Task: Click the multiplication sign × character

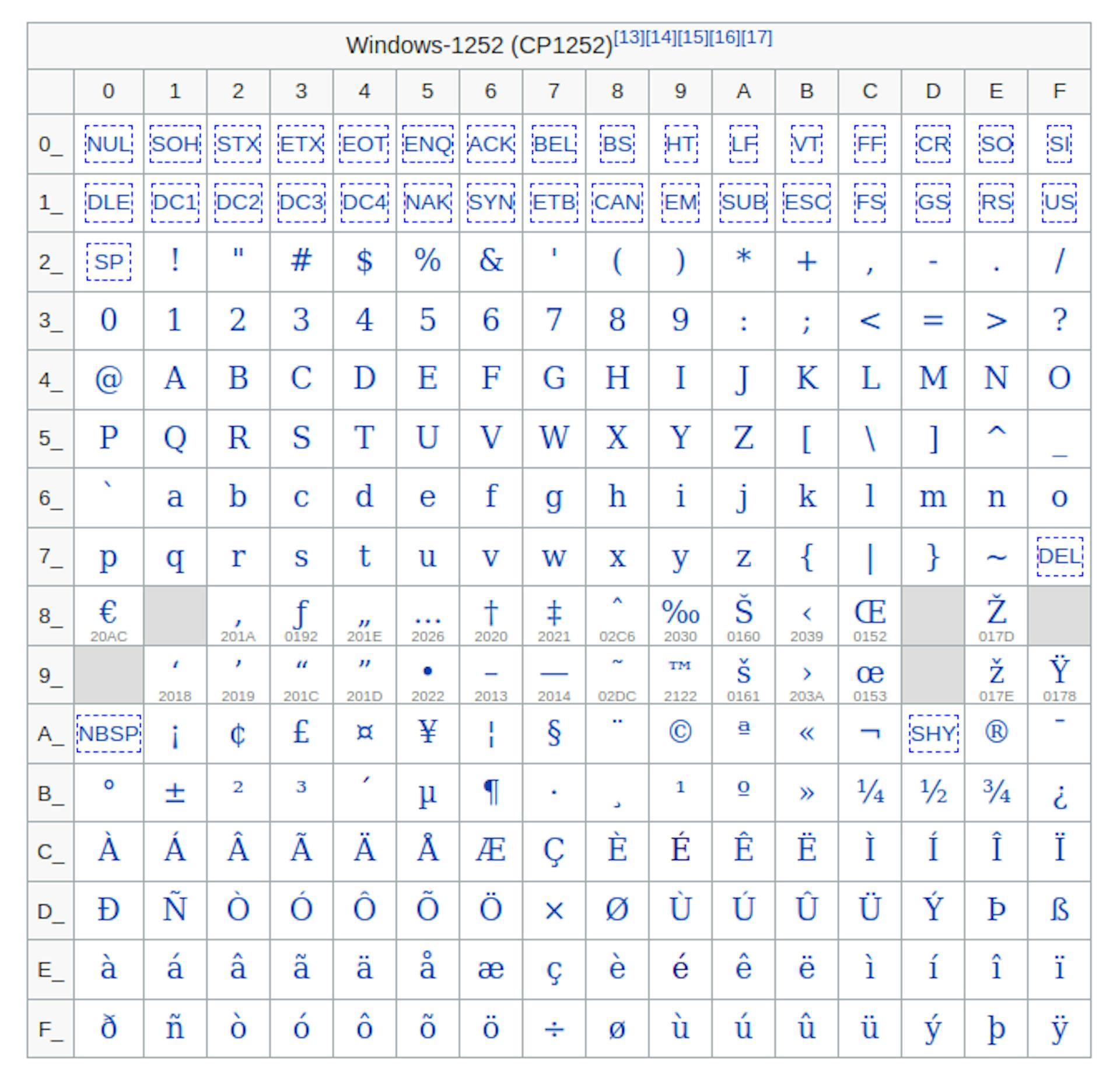Action: point(554,911)
